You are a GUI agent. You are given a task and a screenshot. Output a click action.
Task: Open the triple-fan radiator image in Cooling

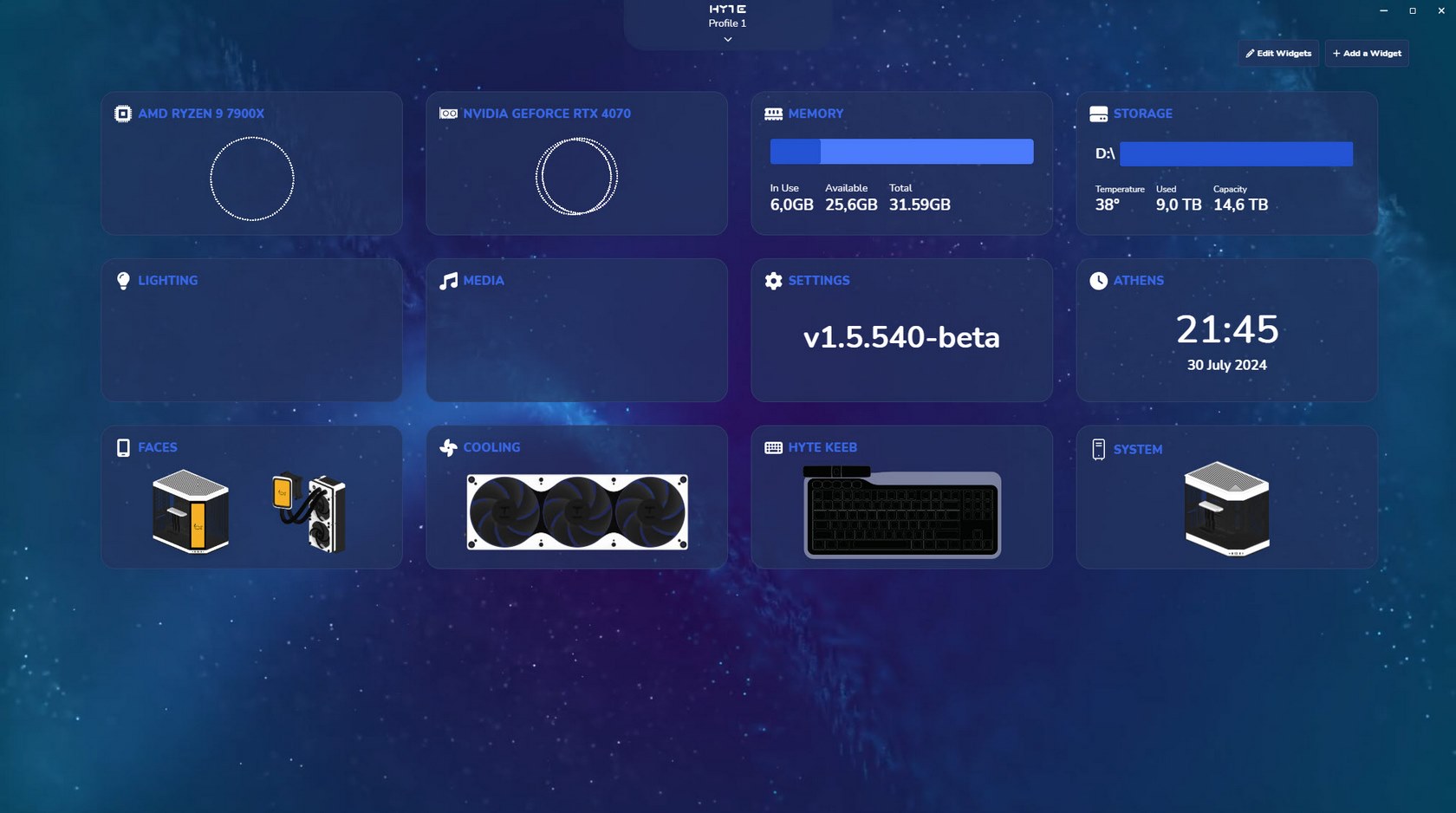[x=577, y=511]
